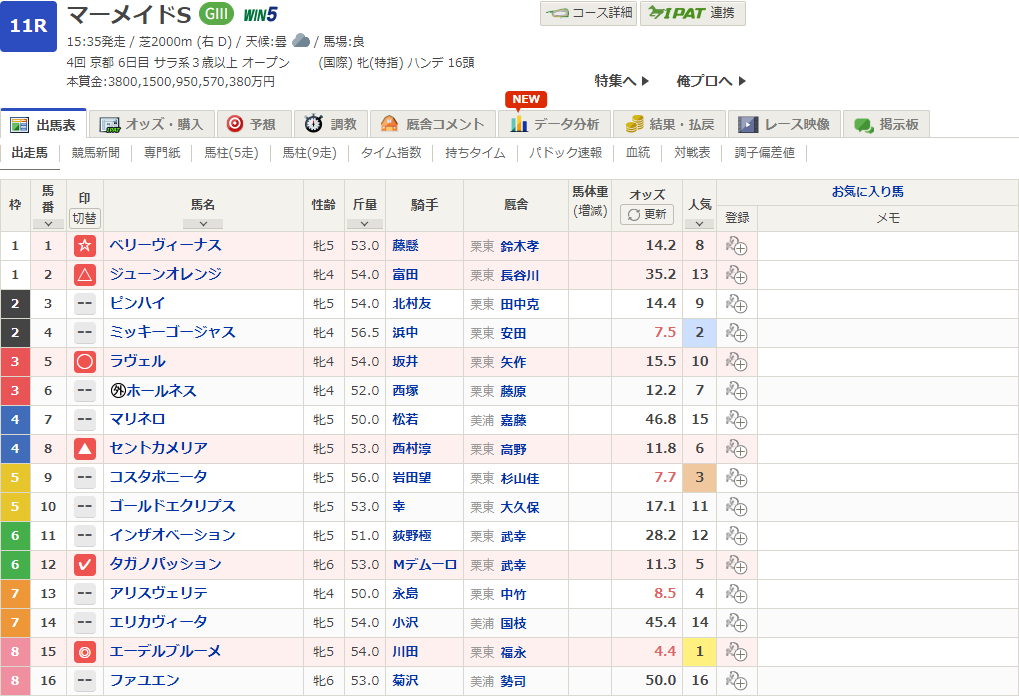The height and width of the screenshot is (696, 1019).
Task: Click the WIN5 logo icon
Action: (260, 14)
